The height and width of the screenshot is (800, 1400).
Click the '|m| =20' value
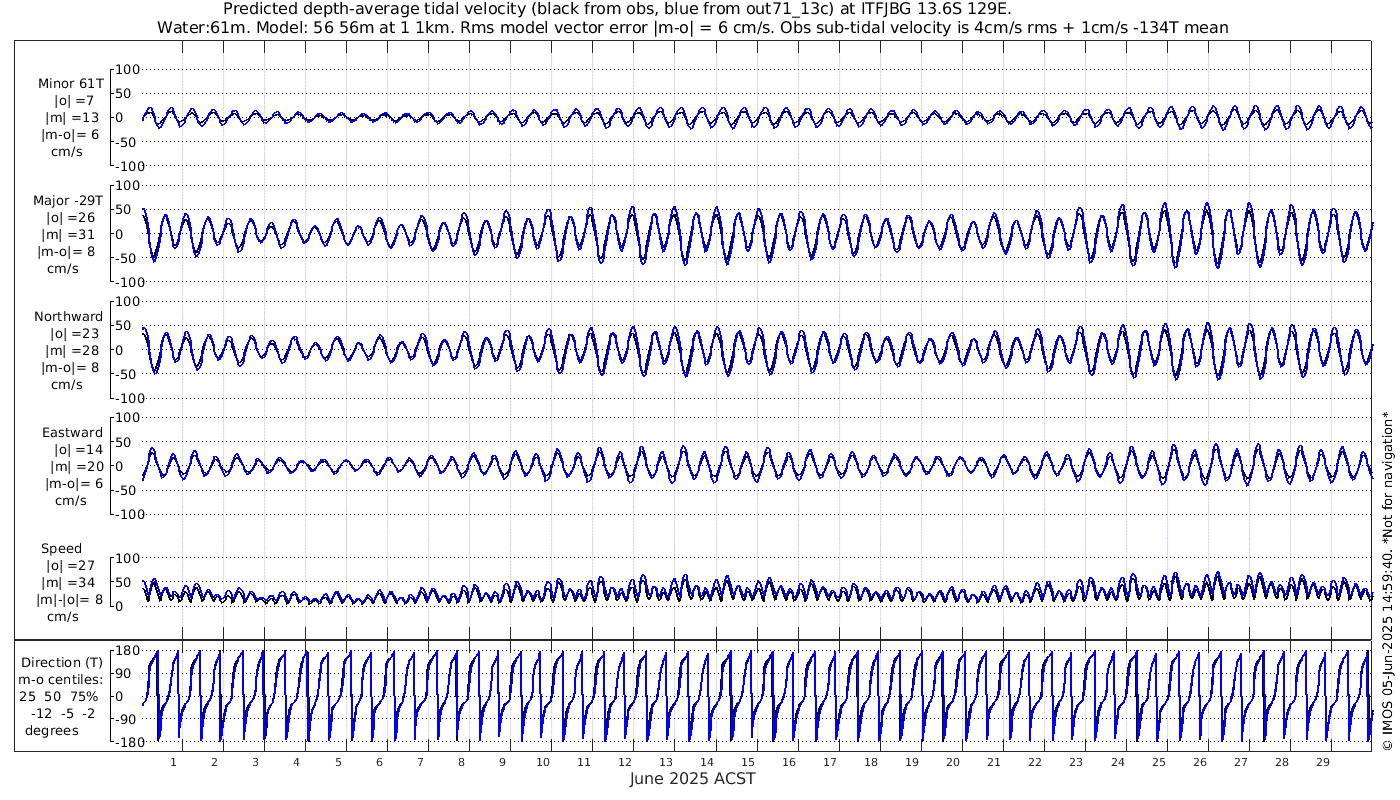[72, 466]
